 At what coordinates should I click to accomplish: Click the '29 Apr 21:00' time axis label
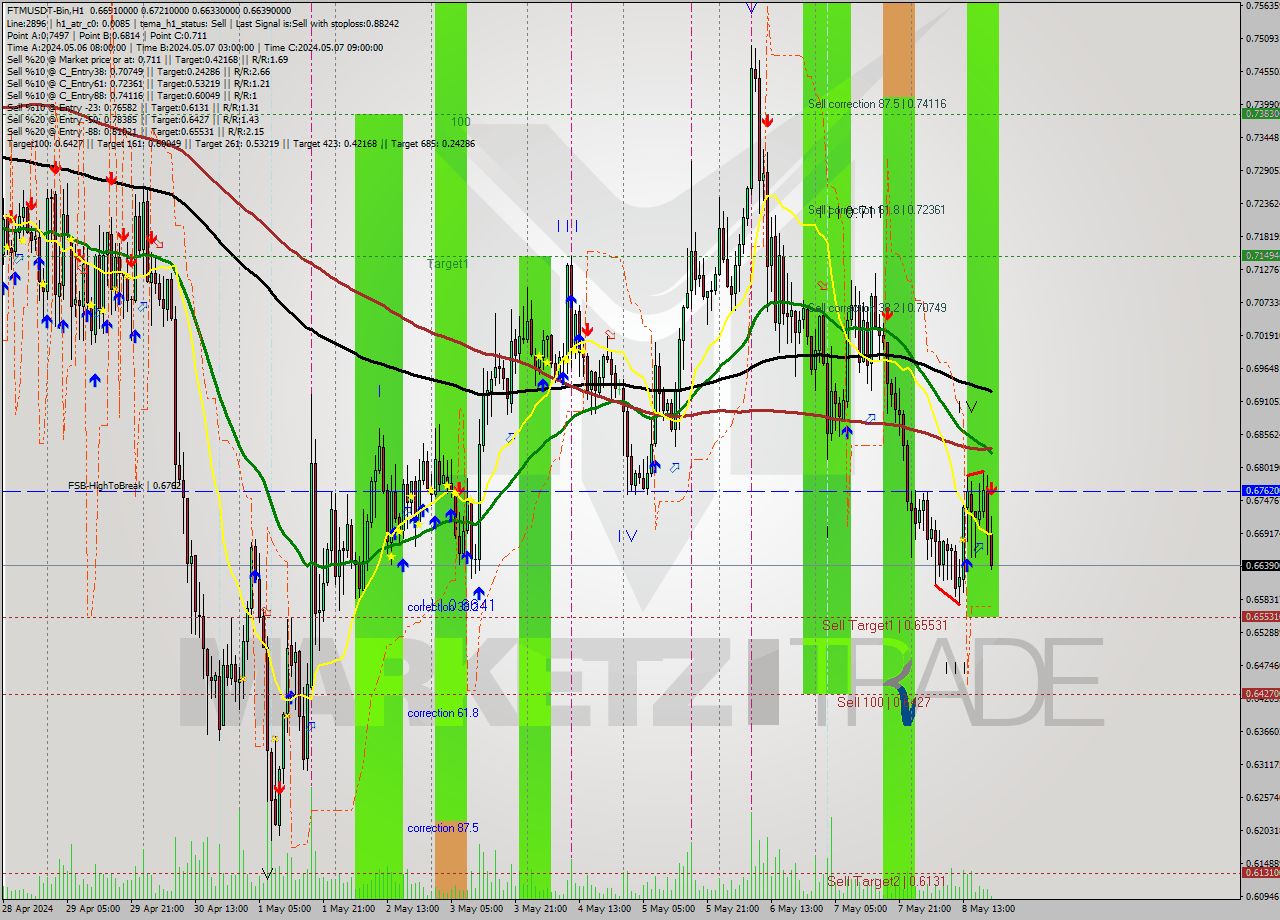[157, 910]
